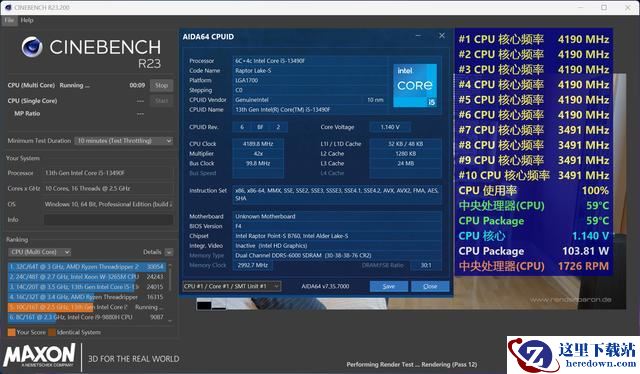Open the Help menu
This screenshot has height=374, width=640.
(x=27, y=20)
